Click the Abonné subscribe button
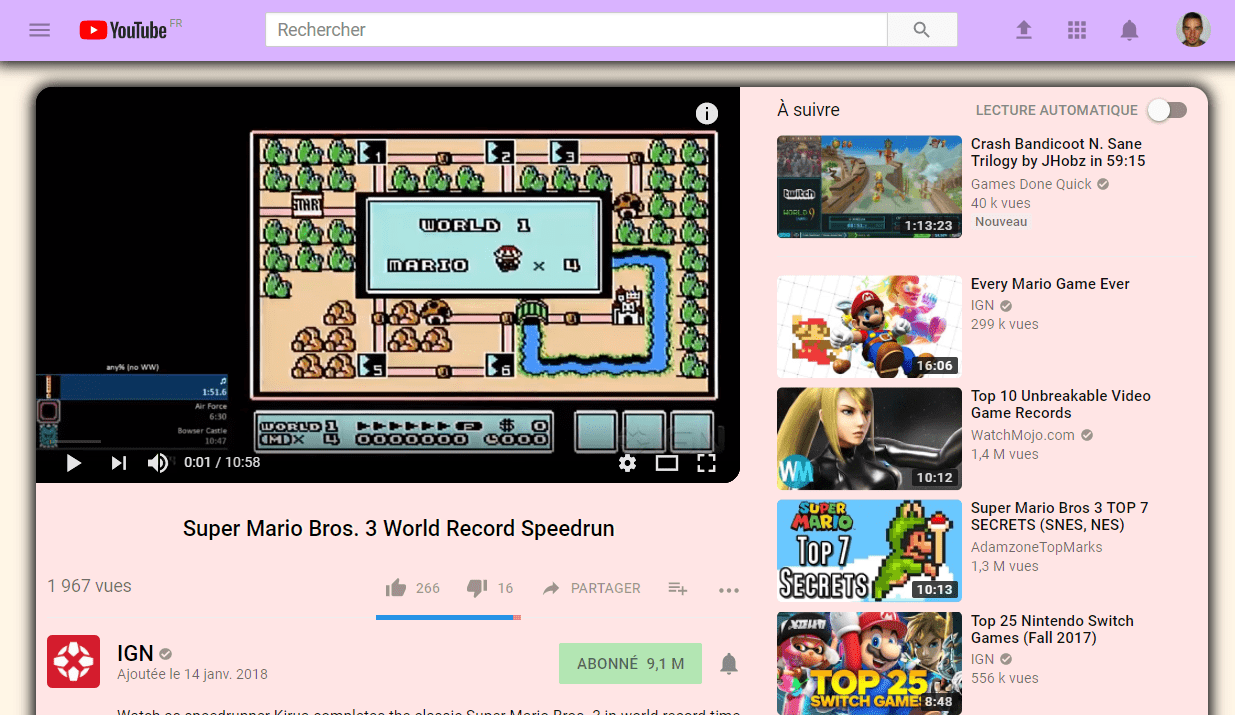1235x715 pixels. click(x=630, y=663)
